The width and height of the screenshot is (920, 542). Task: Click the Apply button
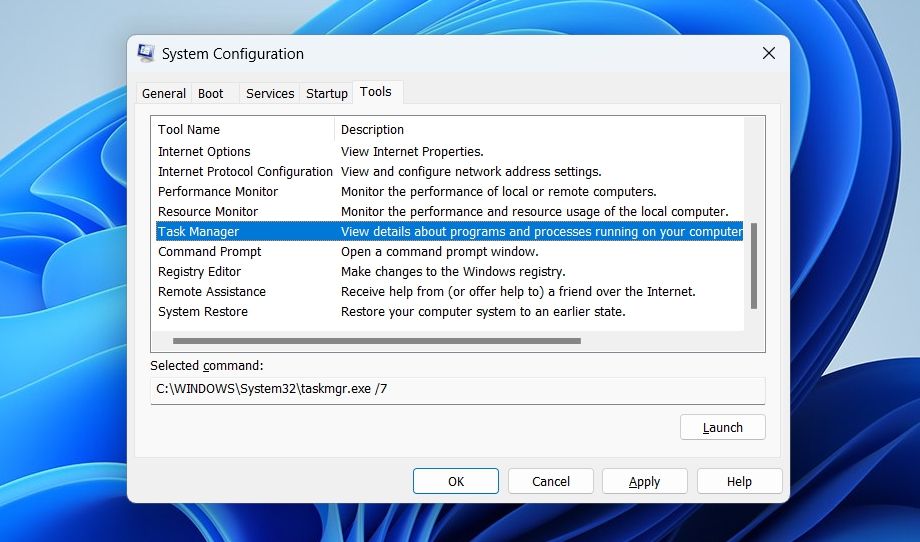(645, 482)
